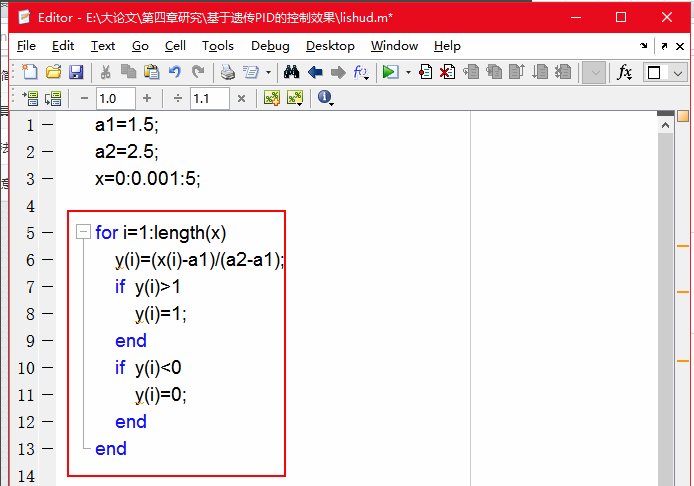Click the minus decrement button
Viewport: 694px width, 486px height.
(83, 98)
